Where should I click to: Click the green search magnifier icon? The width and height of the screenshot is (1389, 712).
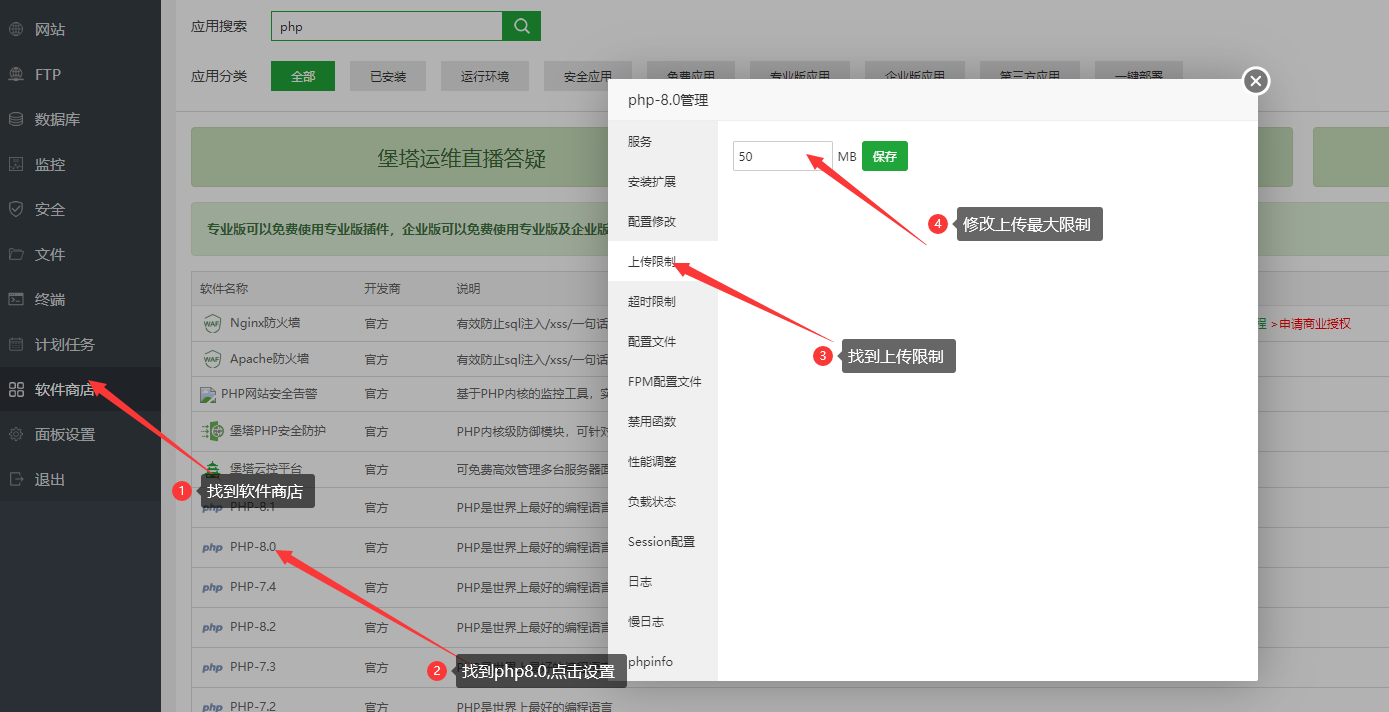point(521,26)
